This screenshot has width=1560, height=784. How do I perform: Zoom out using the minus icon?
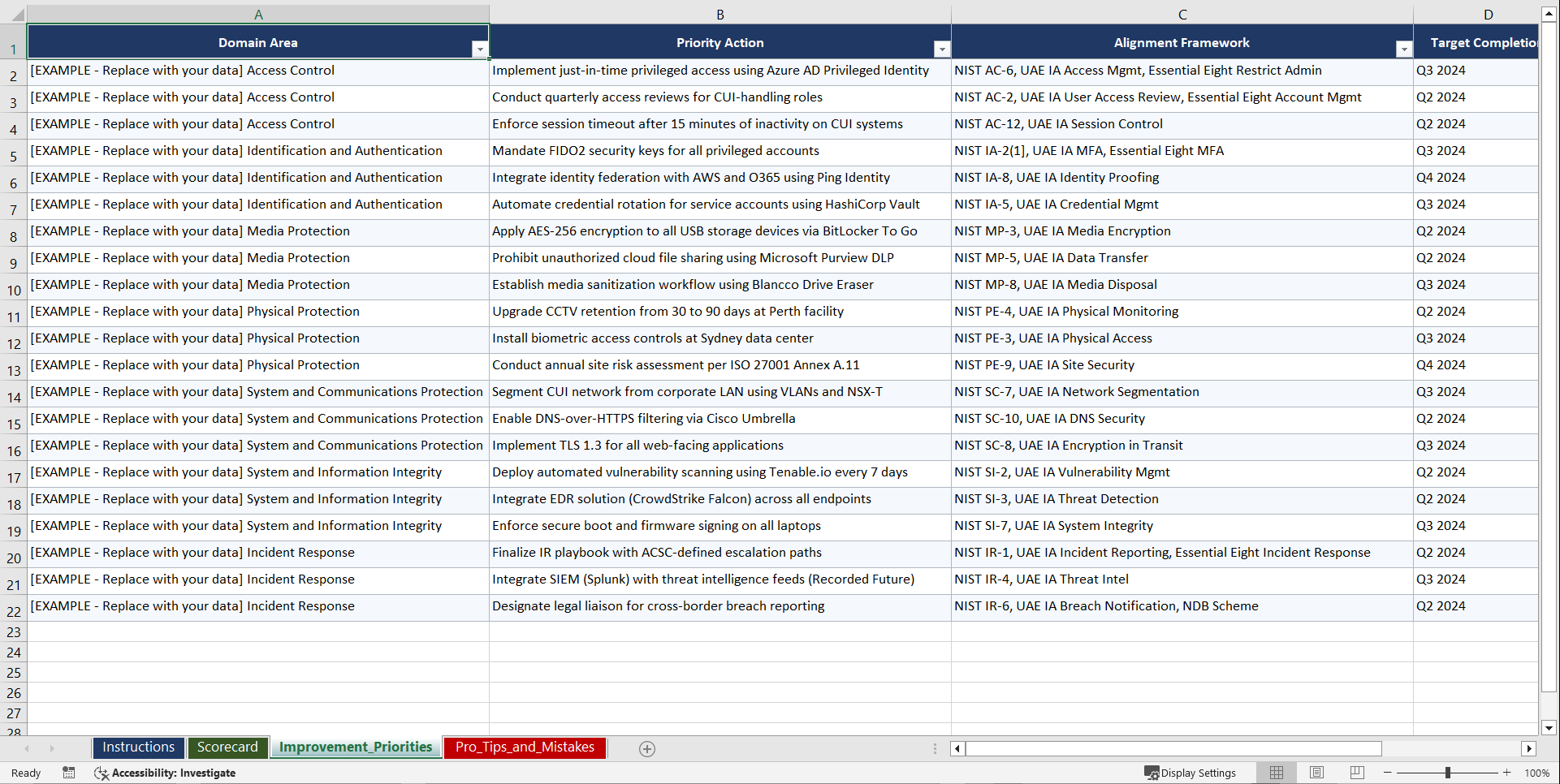click(1387, 773)
